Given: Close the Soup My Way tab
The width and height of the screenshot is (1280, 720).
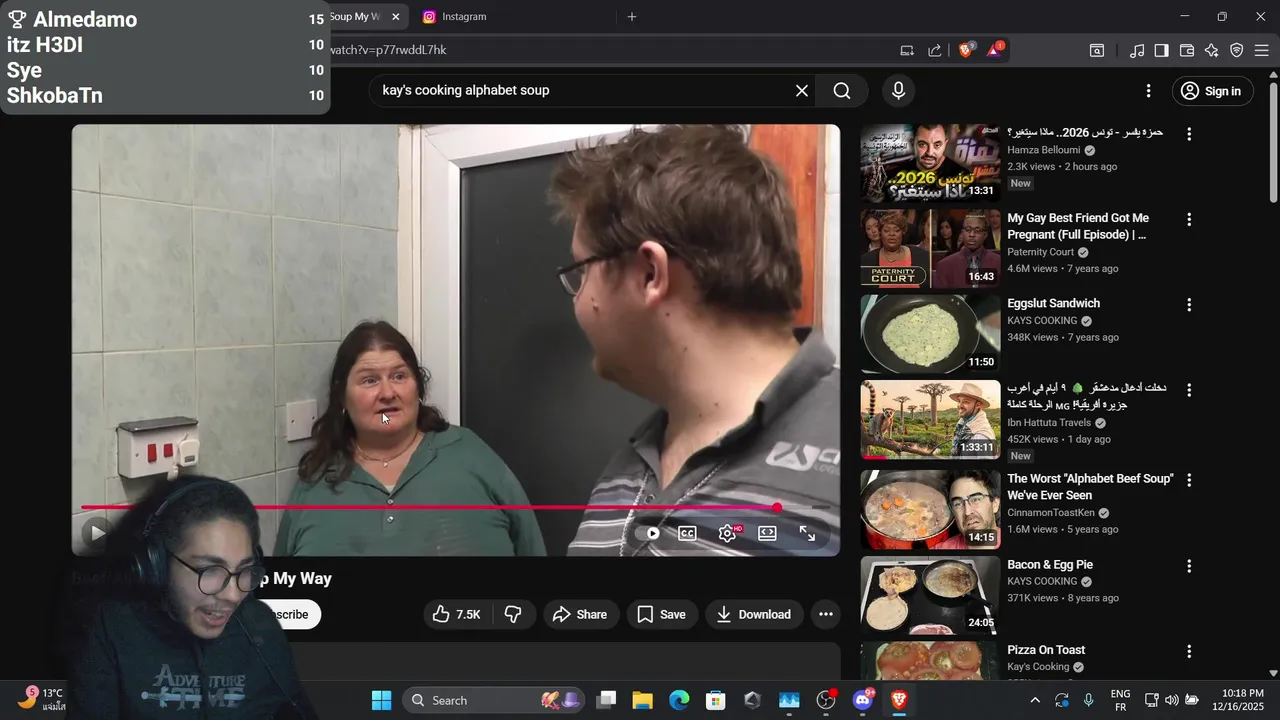Looking at the screenshot, I should pos(396,17).
